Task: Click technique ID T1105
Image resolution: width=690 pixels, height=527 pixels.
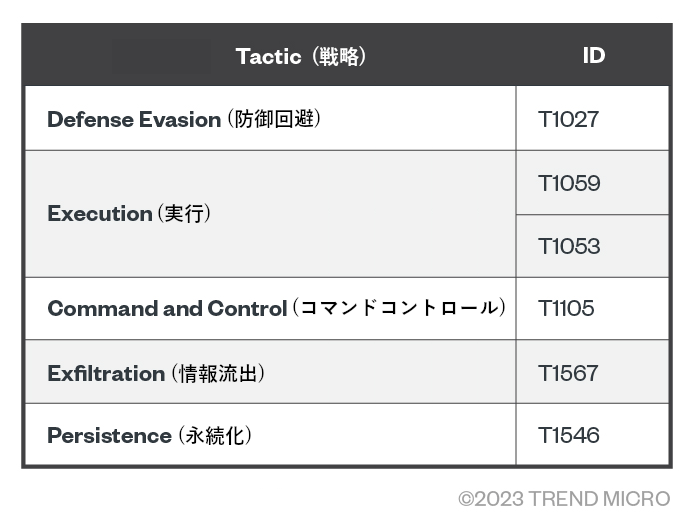Action: click(x=566, y=308)
